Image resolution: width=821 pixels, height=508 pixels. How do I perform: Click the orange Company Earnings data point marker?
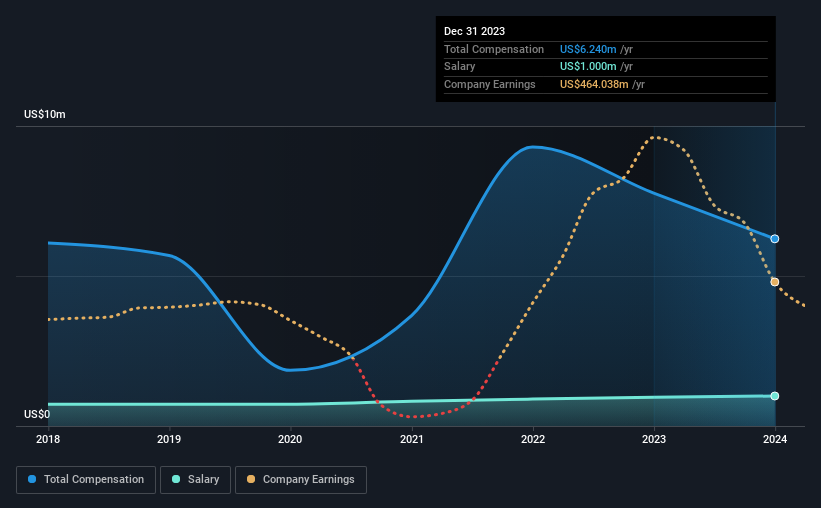tap(774, 282)
